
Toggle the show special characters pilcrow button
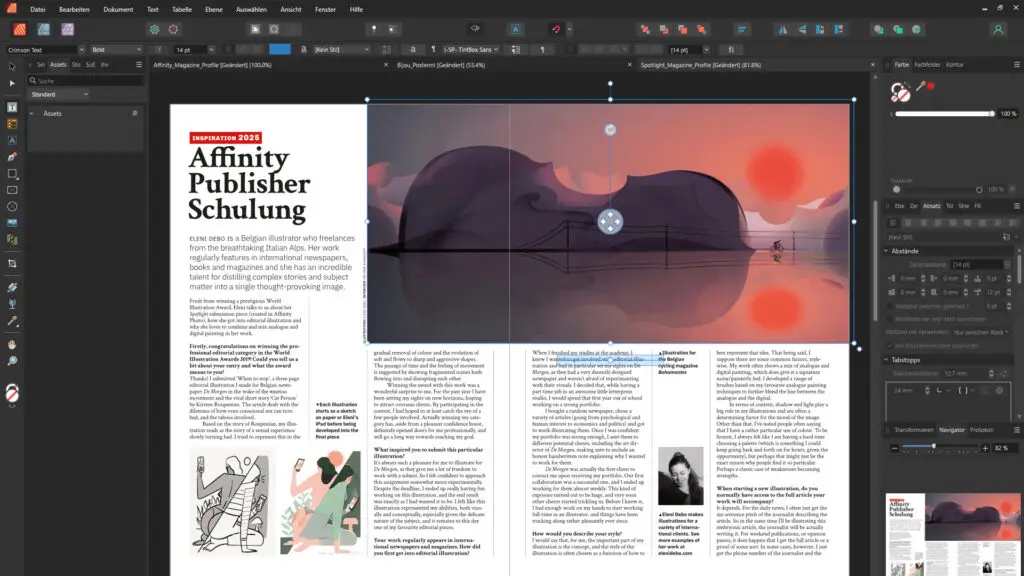(x=542, y=50)
